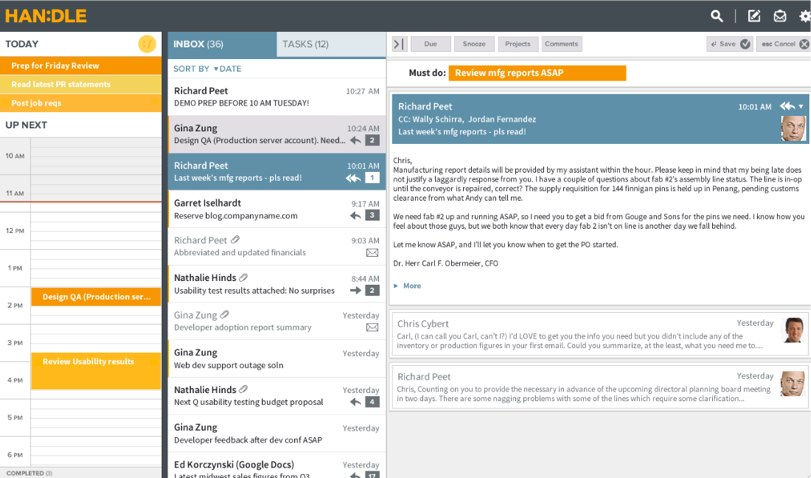Open Richard Peet Demo Prep email

(277, 97)
